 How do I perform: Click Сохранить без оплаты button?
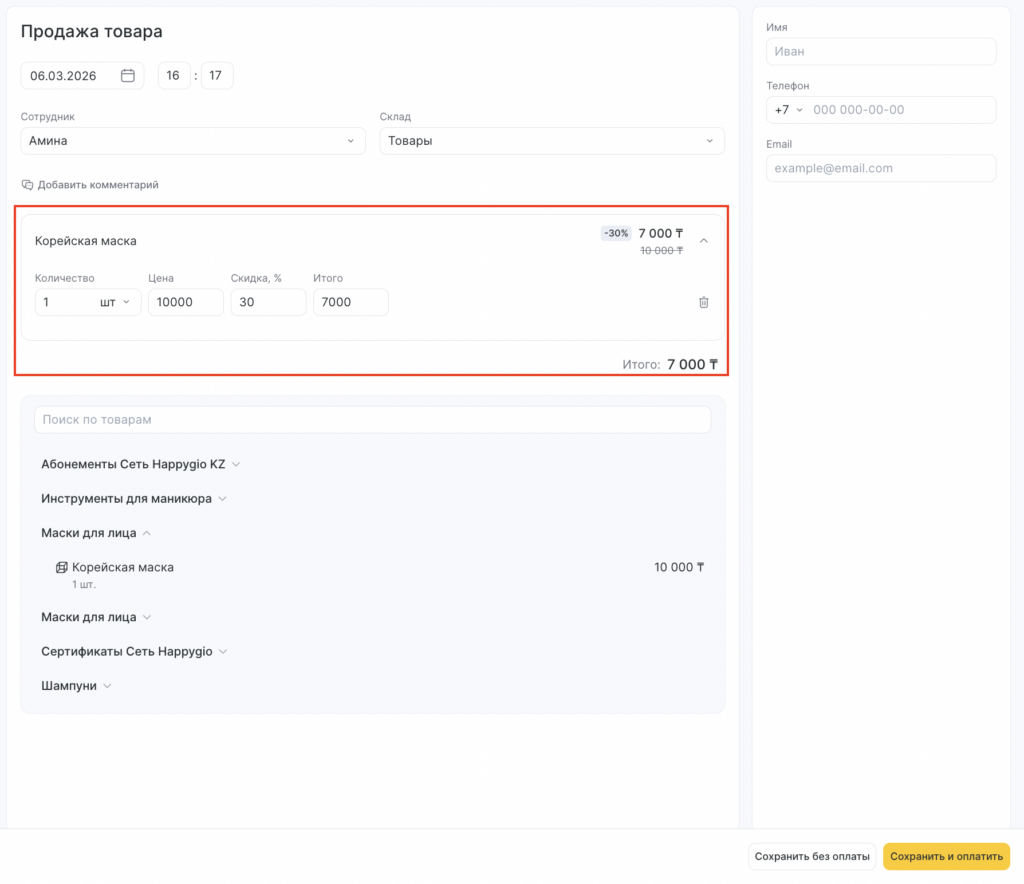point(812,857)
